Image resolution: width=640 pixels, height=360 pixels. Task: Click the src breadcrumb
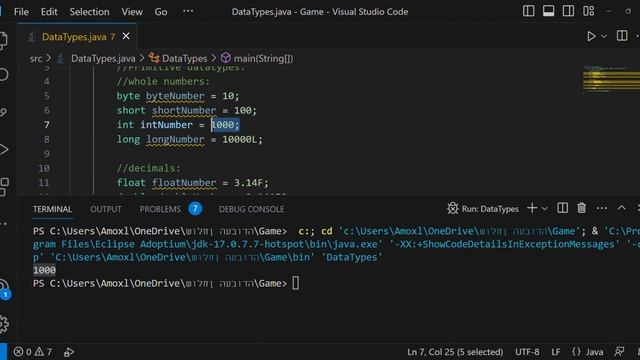[x=36, y=58]
